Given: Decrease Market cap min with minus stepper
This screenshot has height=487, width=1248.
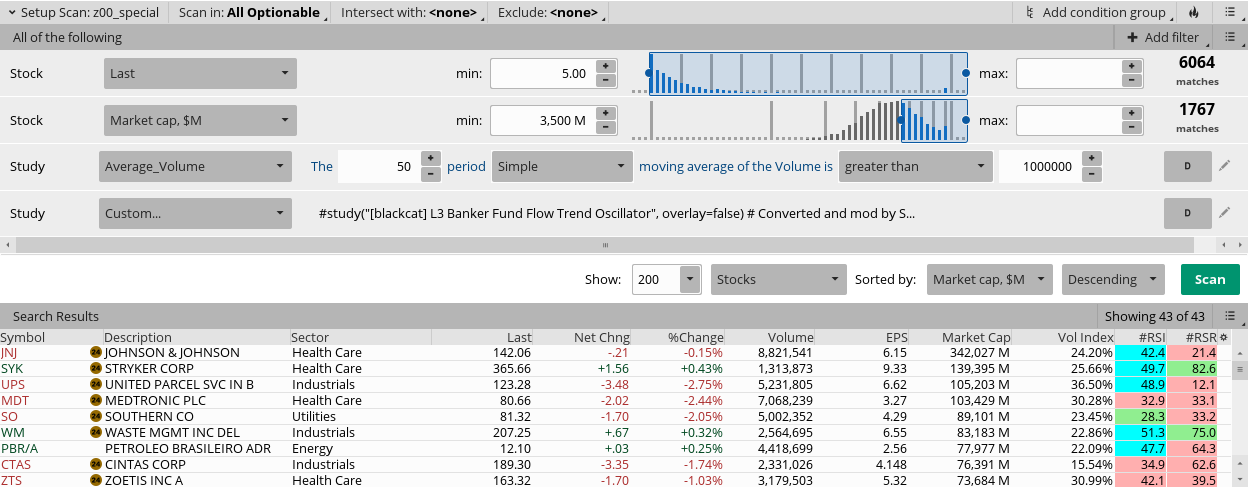Looking at the screenshot, I should coord(605,127).
